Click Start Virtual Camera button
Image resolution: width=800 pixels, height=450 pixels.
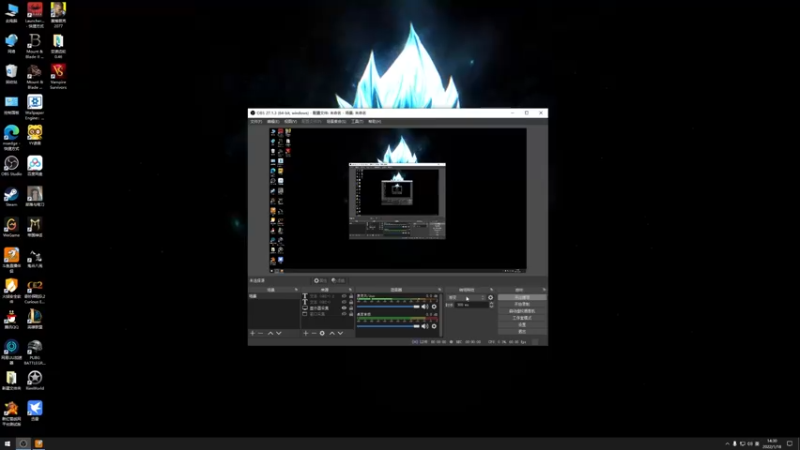522,311
